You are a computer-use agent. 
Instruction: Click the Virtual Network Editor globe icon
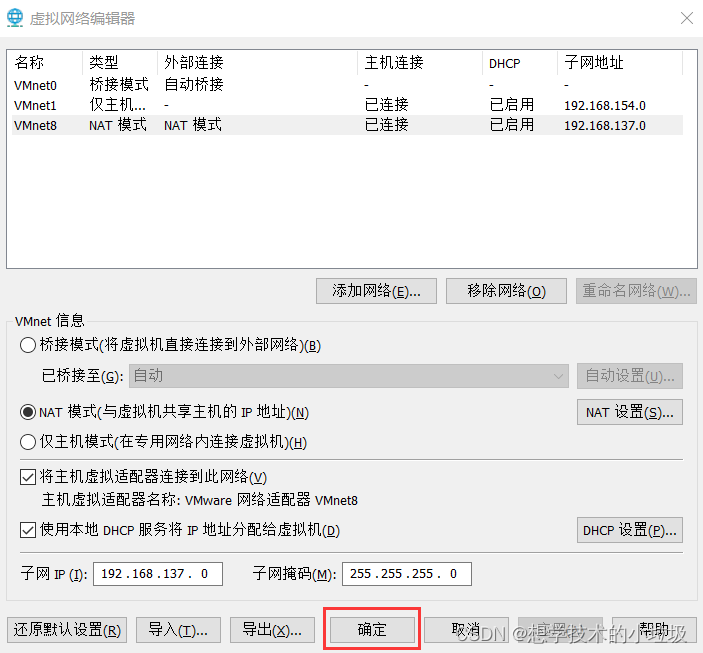(15, 18)
